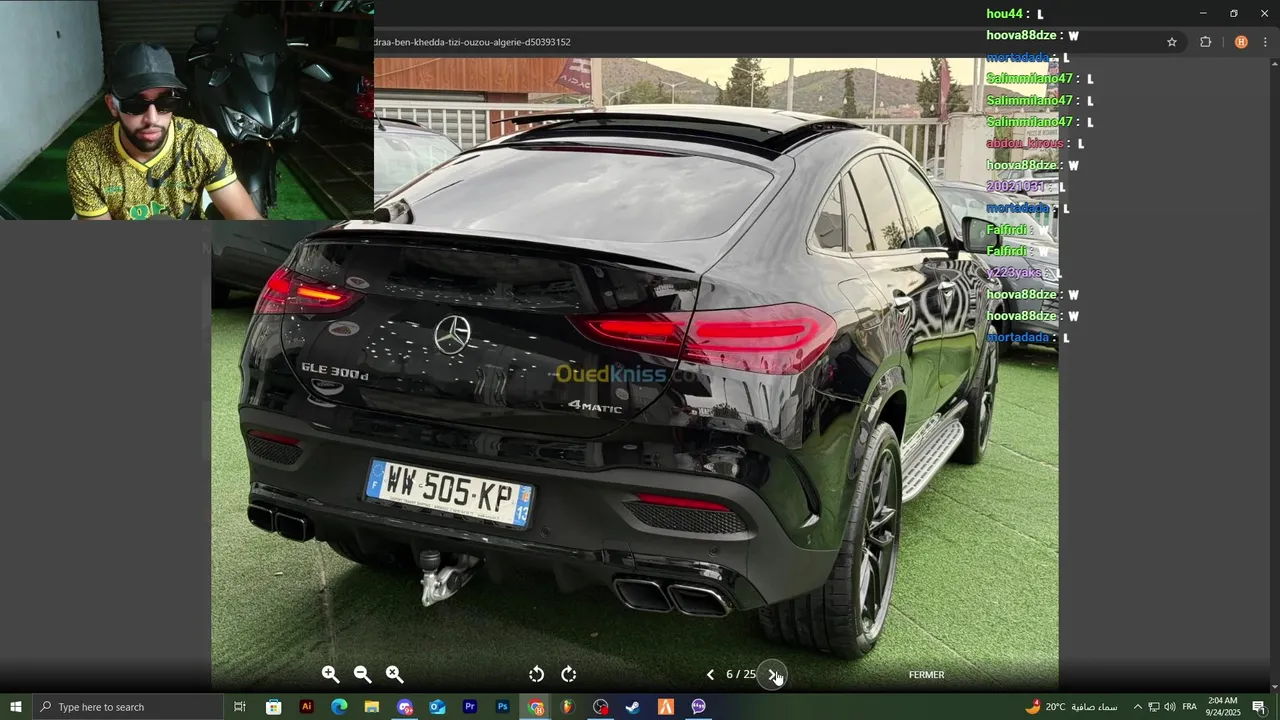Go to the next photo
Viewport: 1280px width, 720px height.
[x=772, y=675]
